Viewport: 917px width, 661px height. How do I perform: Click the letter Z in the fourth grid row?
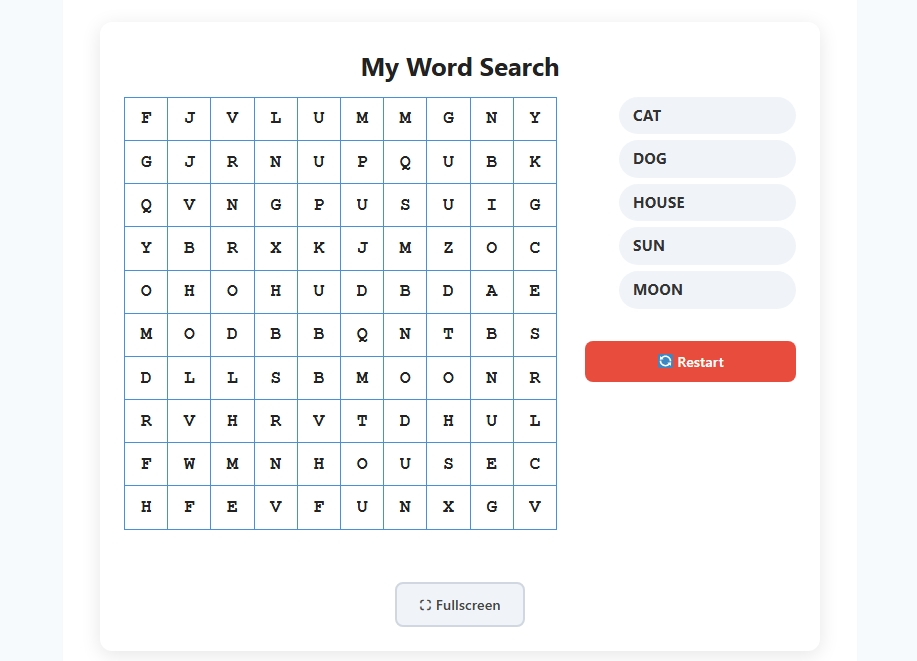[448, 248]
